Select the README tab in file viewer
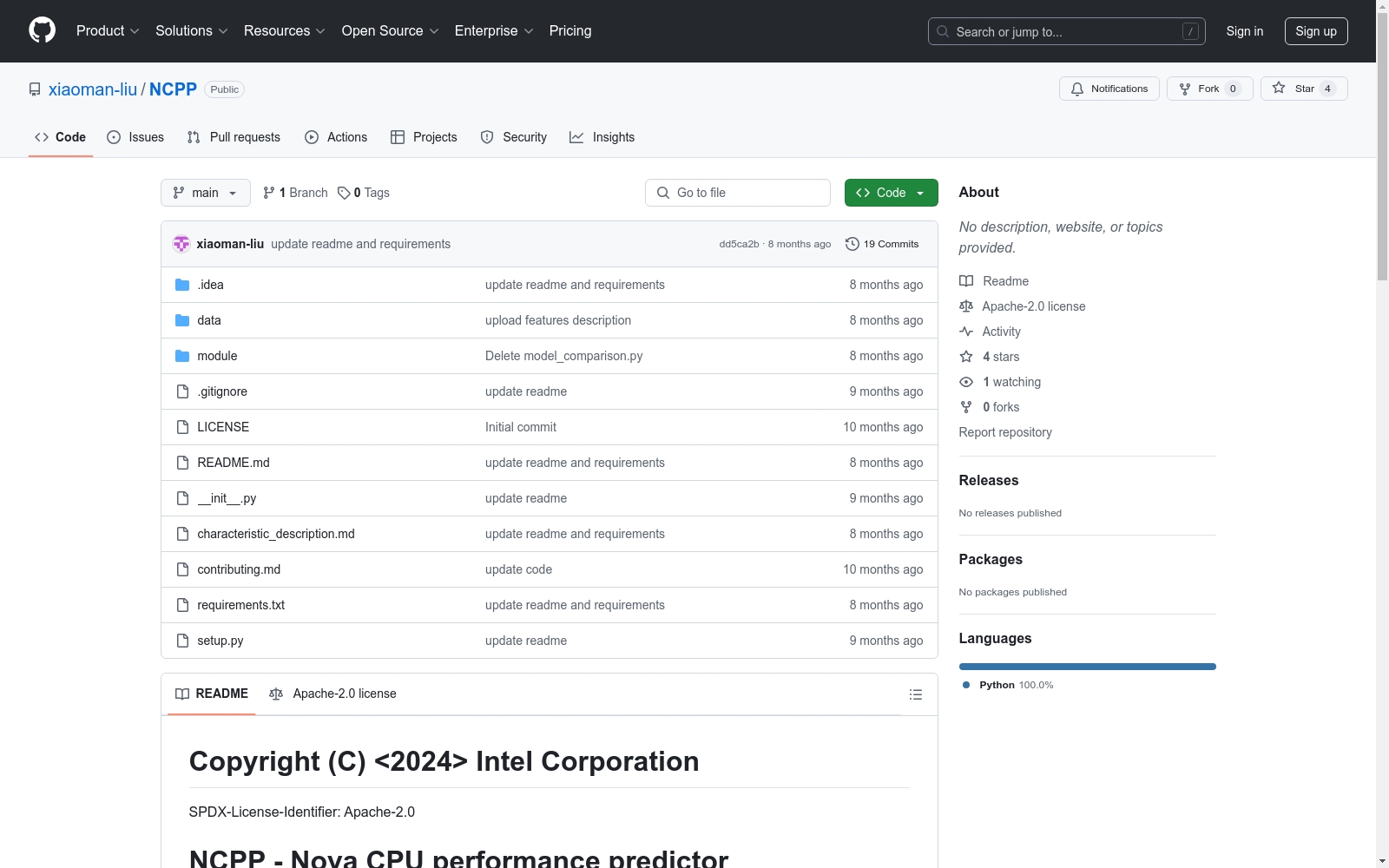Screen dimensions: 1389x868 (212, 694)
